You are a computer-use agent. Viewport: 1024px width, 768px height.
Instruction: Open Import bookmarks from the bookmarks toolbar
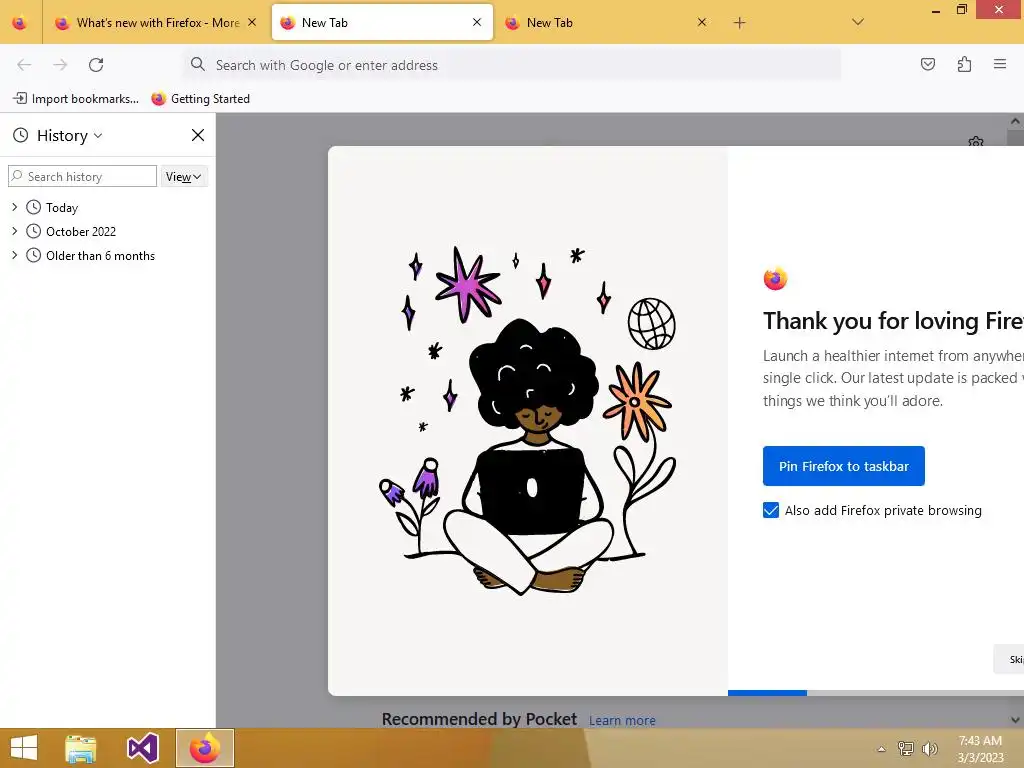point(76,99)
